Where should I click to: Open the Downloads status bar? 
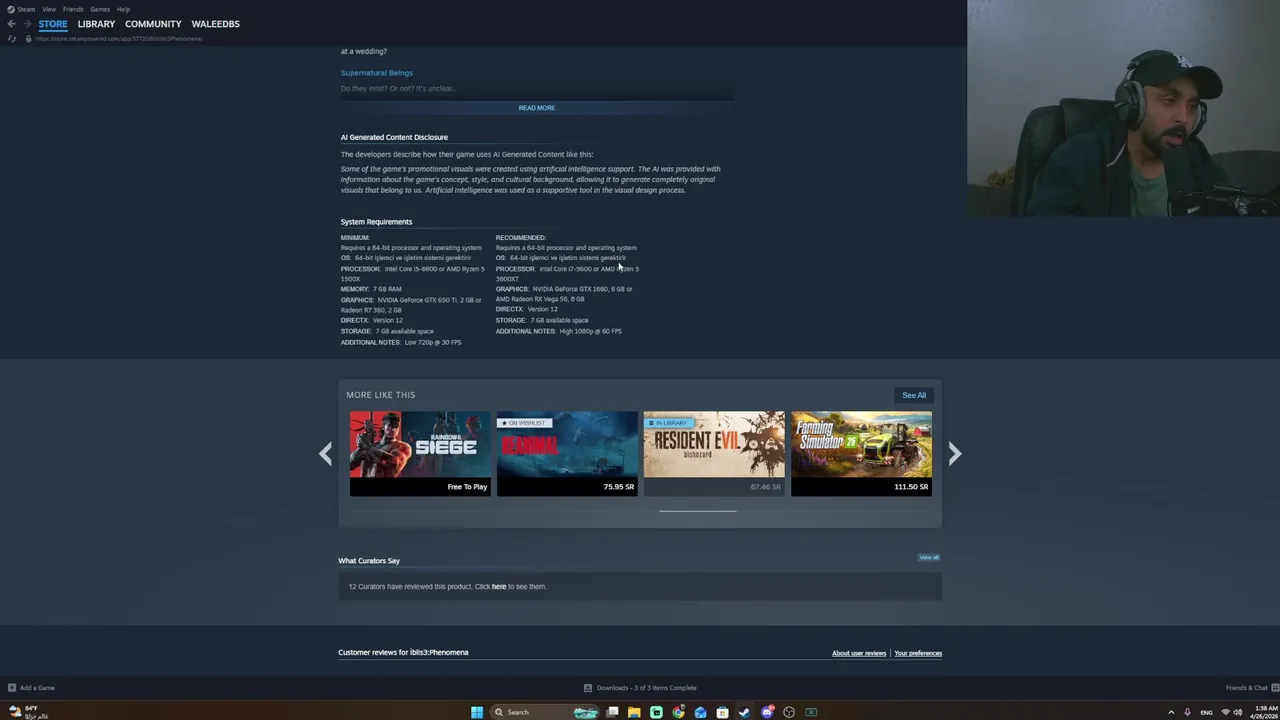tap(640, 688)
